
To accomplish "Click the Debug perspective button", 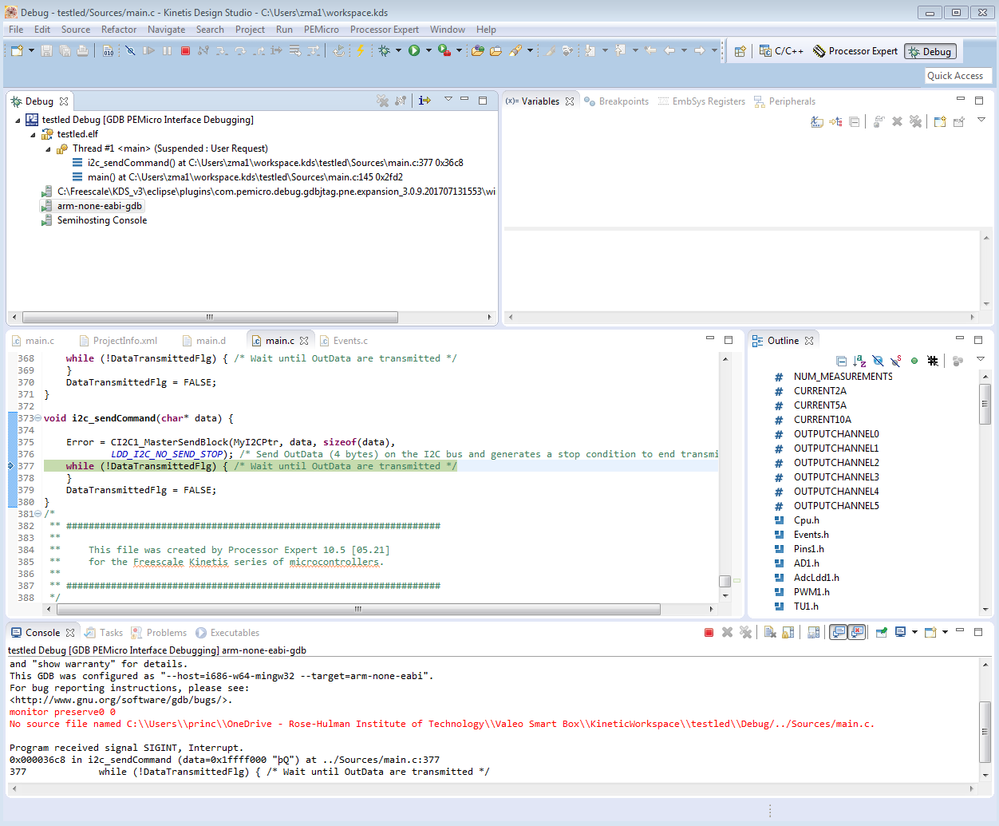I will click(x=930, y=52).
